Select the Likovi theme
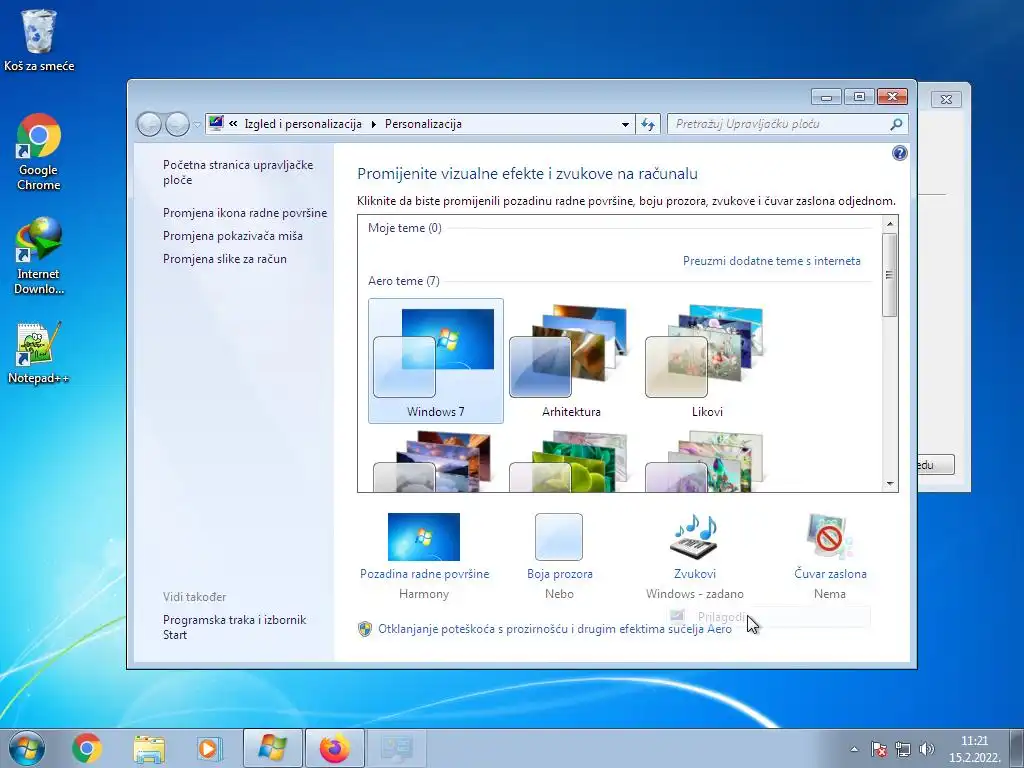The image size is (1024, 768). tap(707, 361)
